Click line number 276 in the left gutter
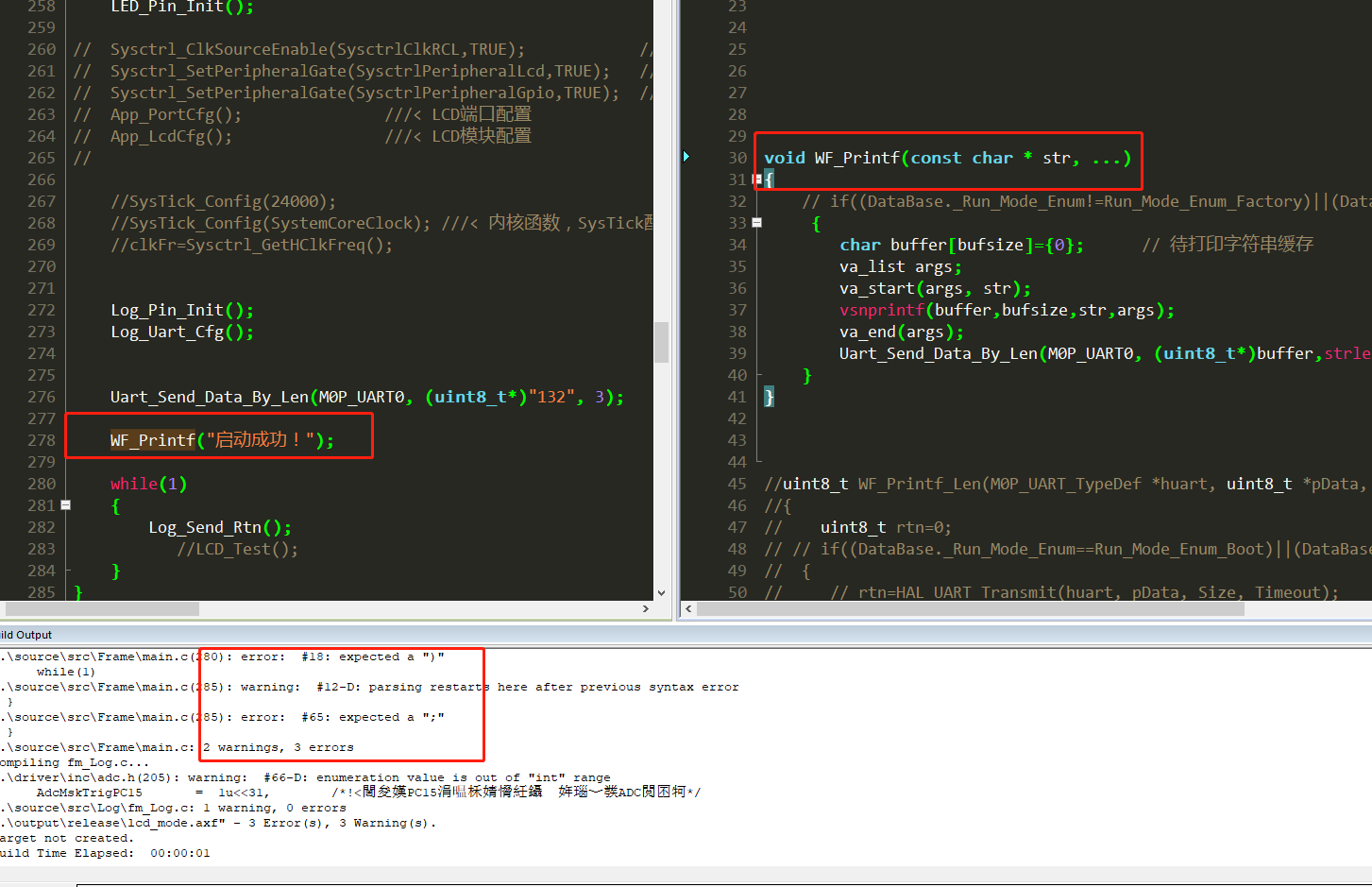The image size is (1372, 887). pos(42,397)
